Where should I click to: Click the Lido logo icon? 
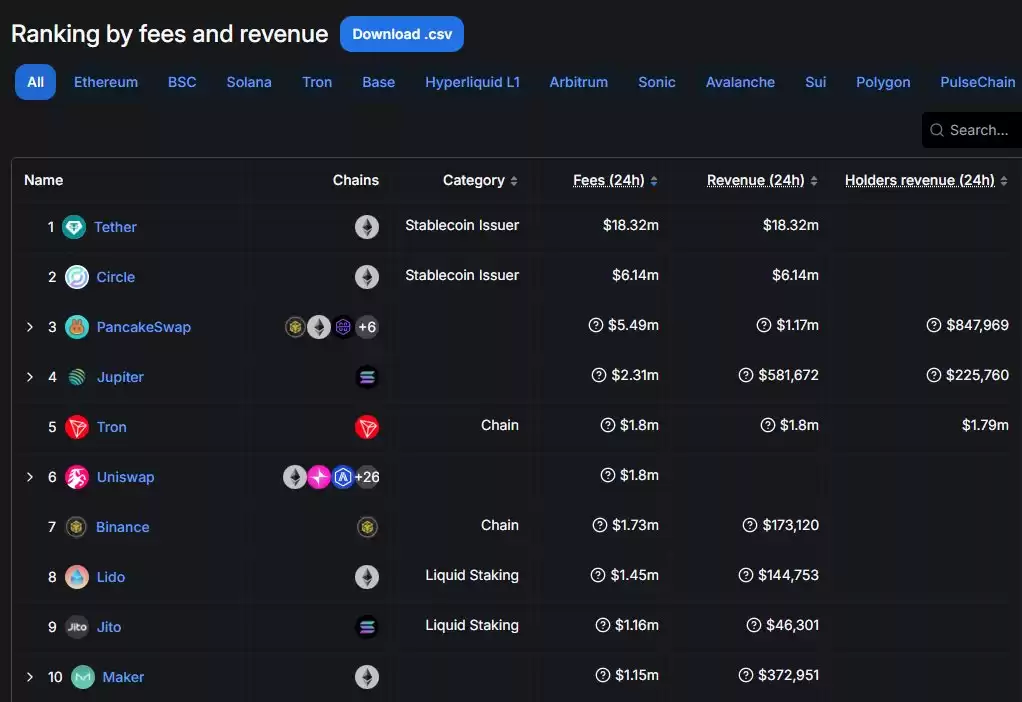coord(77,577)
